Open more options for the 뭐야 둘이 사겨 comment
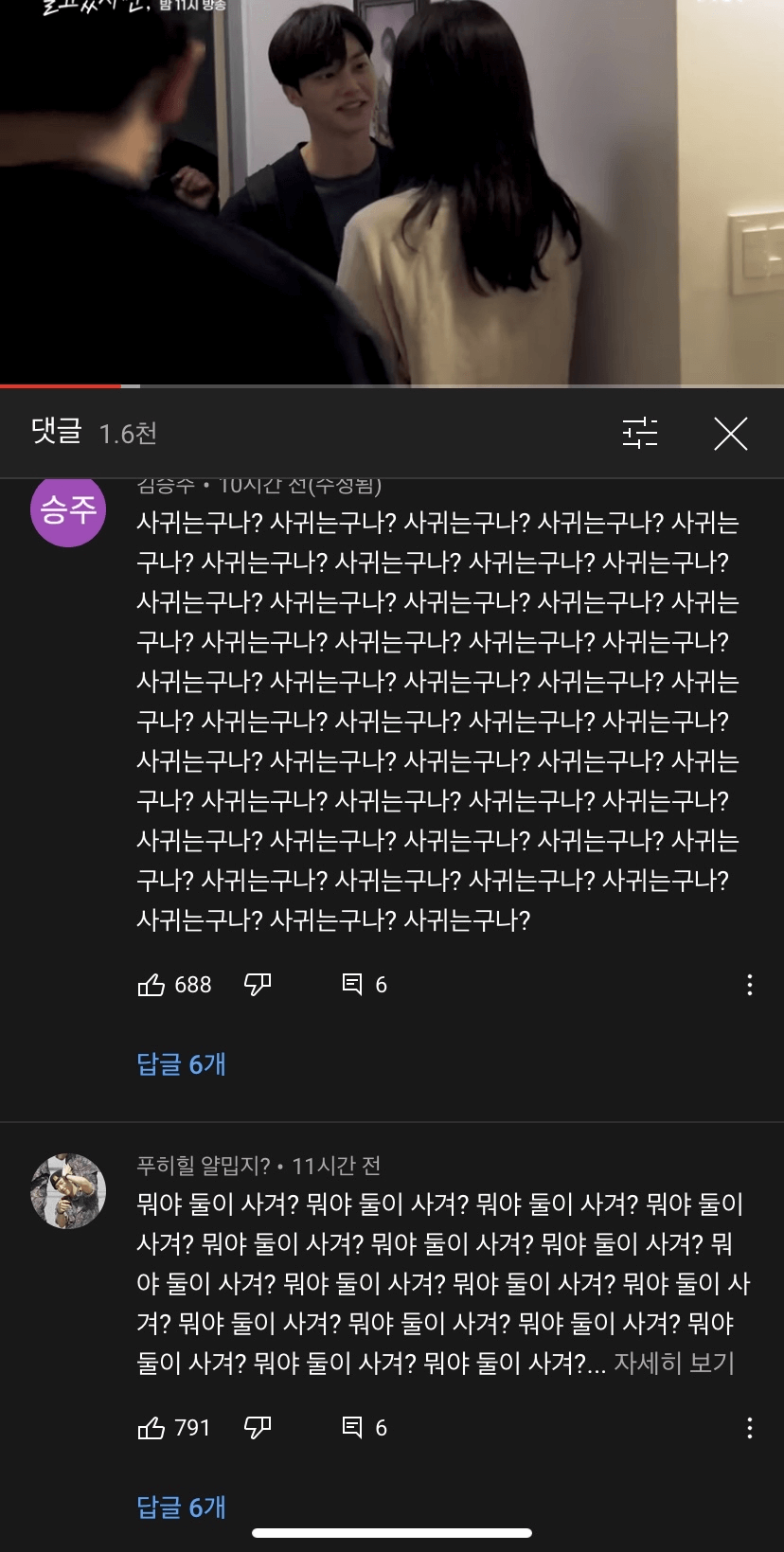Image resolution: width=784 pixels, height=1552 pixels. click(749, 1428)
